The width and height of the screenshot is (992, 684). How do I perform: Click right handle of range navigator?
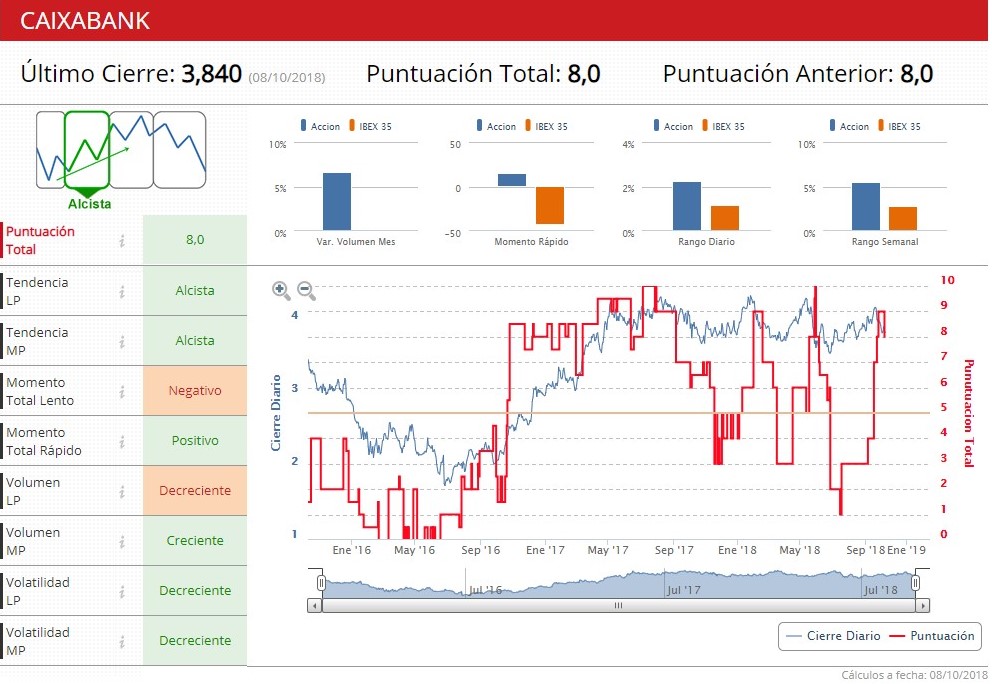point(915,583)
